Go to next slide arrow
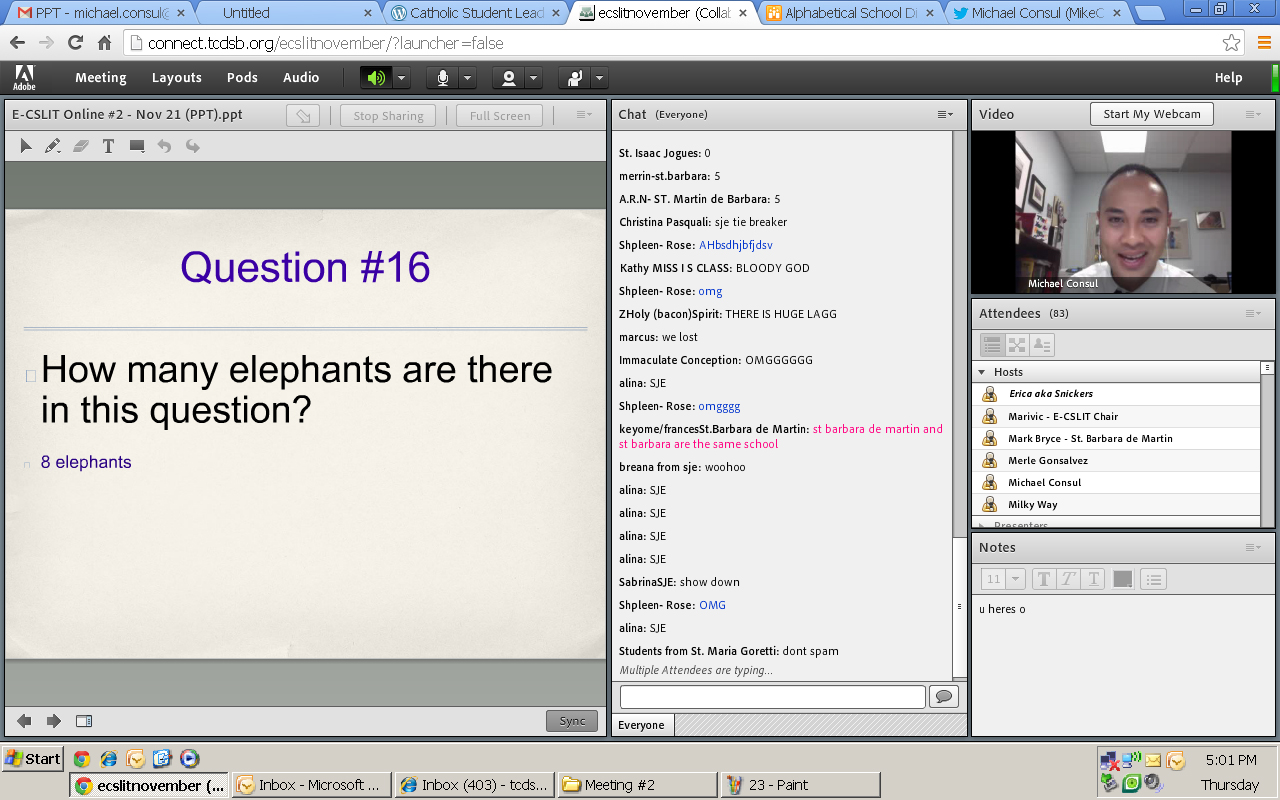 point(54,721)
